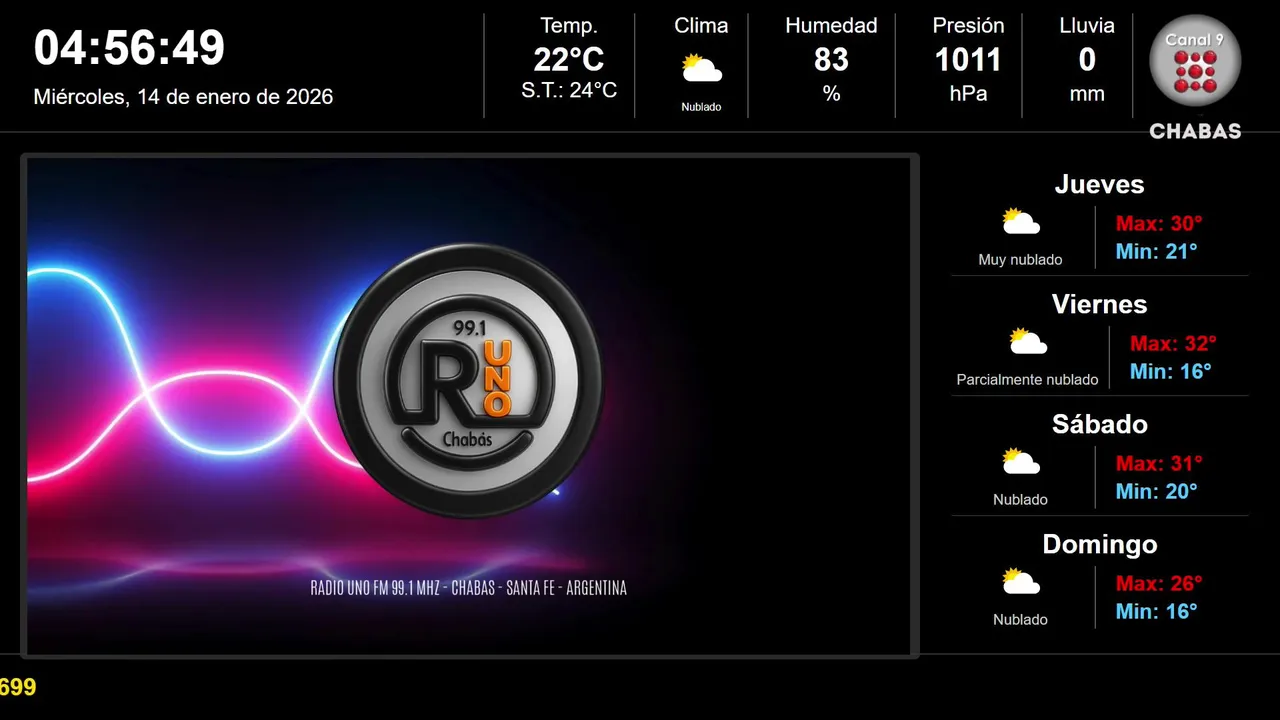This screenshot has width=1280, height=720.
Task: Click Max: 30° for Jueves
Action: pyautogui.click(x=1159, y=223)
